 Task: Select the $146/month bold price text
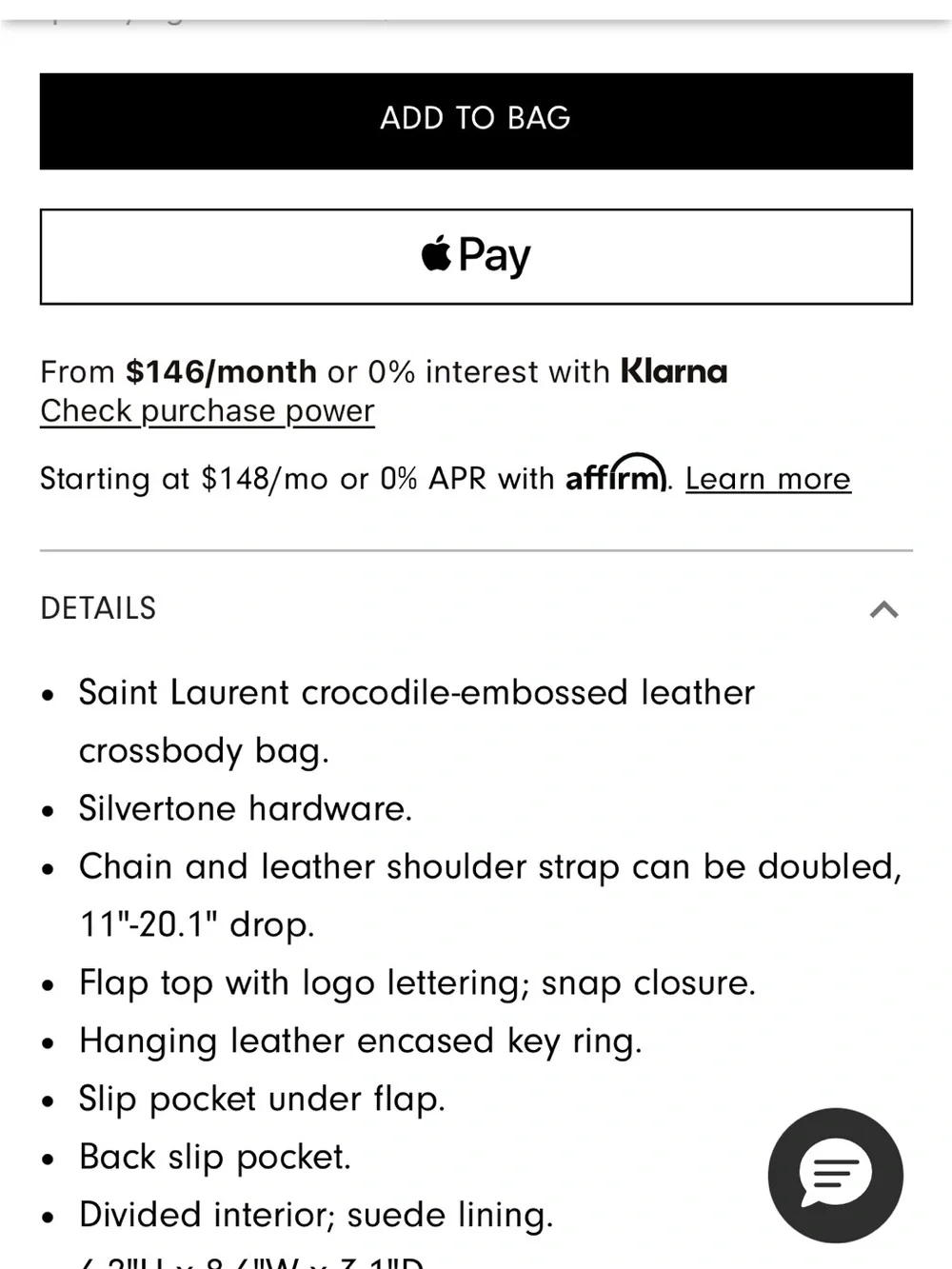[x=221, y=371]
